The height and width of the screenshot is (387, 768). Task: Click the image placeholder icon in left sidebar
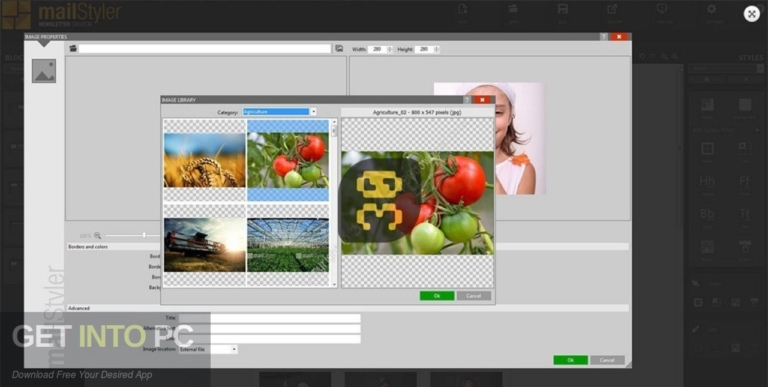[x=44, y=71]
